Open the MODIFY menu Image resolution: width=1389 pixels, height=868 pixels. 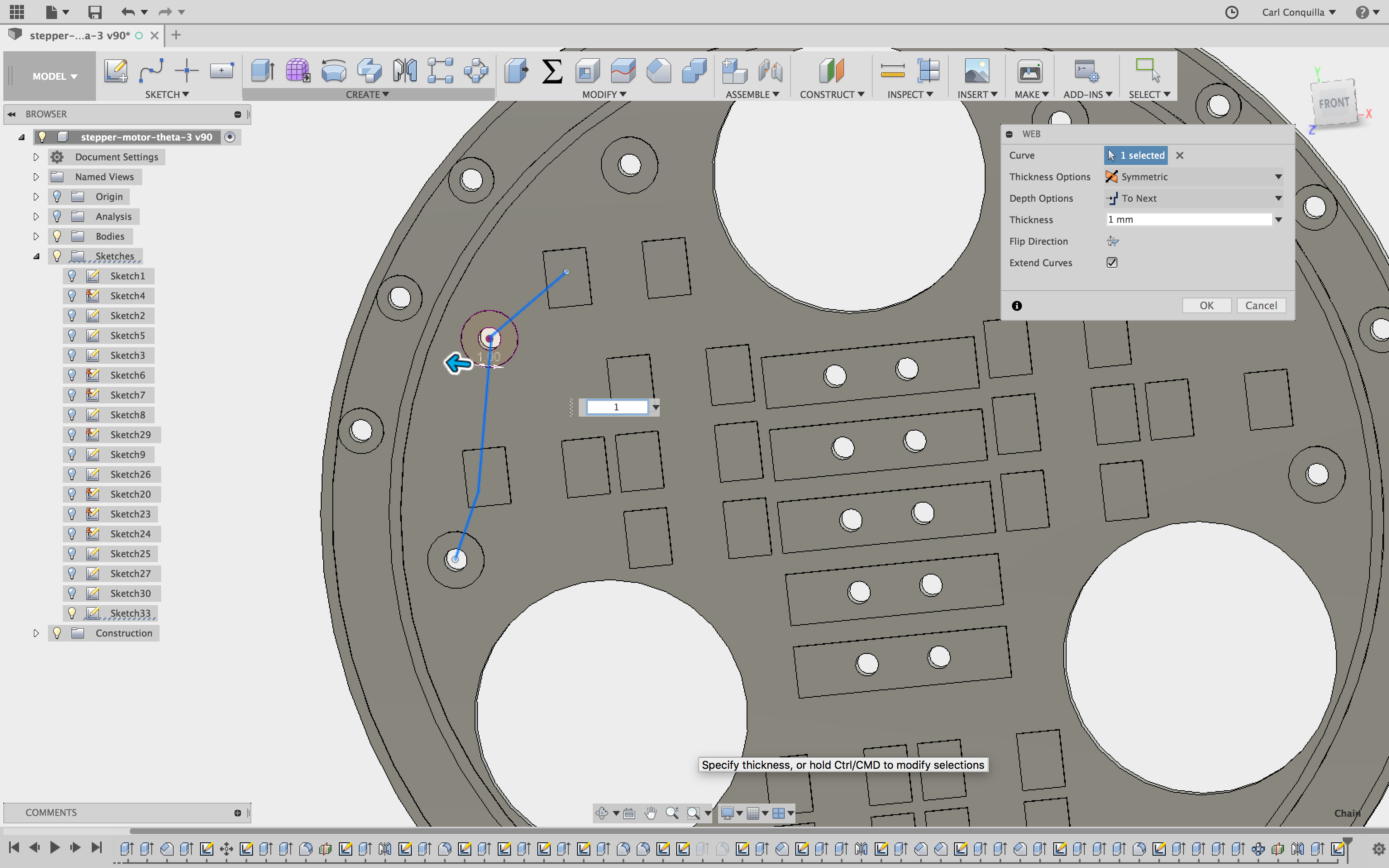click(x=604, y=95)
